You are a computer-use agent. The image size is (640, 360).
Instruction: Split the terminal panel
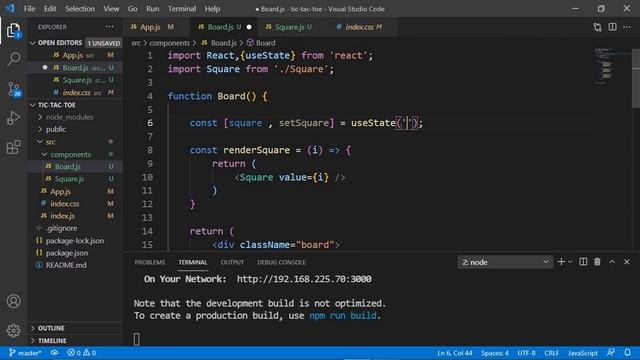click(583, 262)
